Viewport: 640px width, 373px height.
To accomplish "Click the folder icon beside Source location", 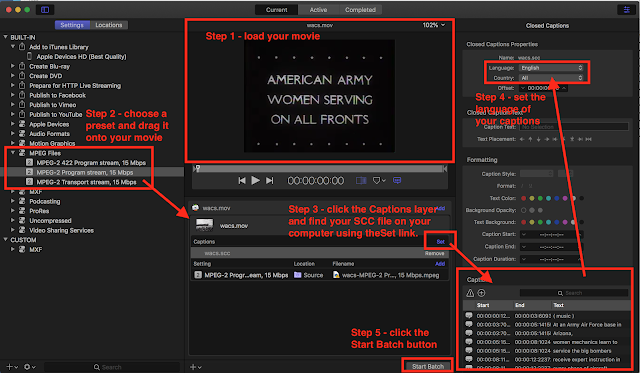I will point(298,275).
